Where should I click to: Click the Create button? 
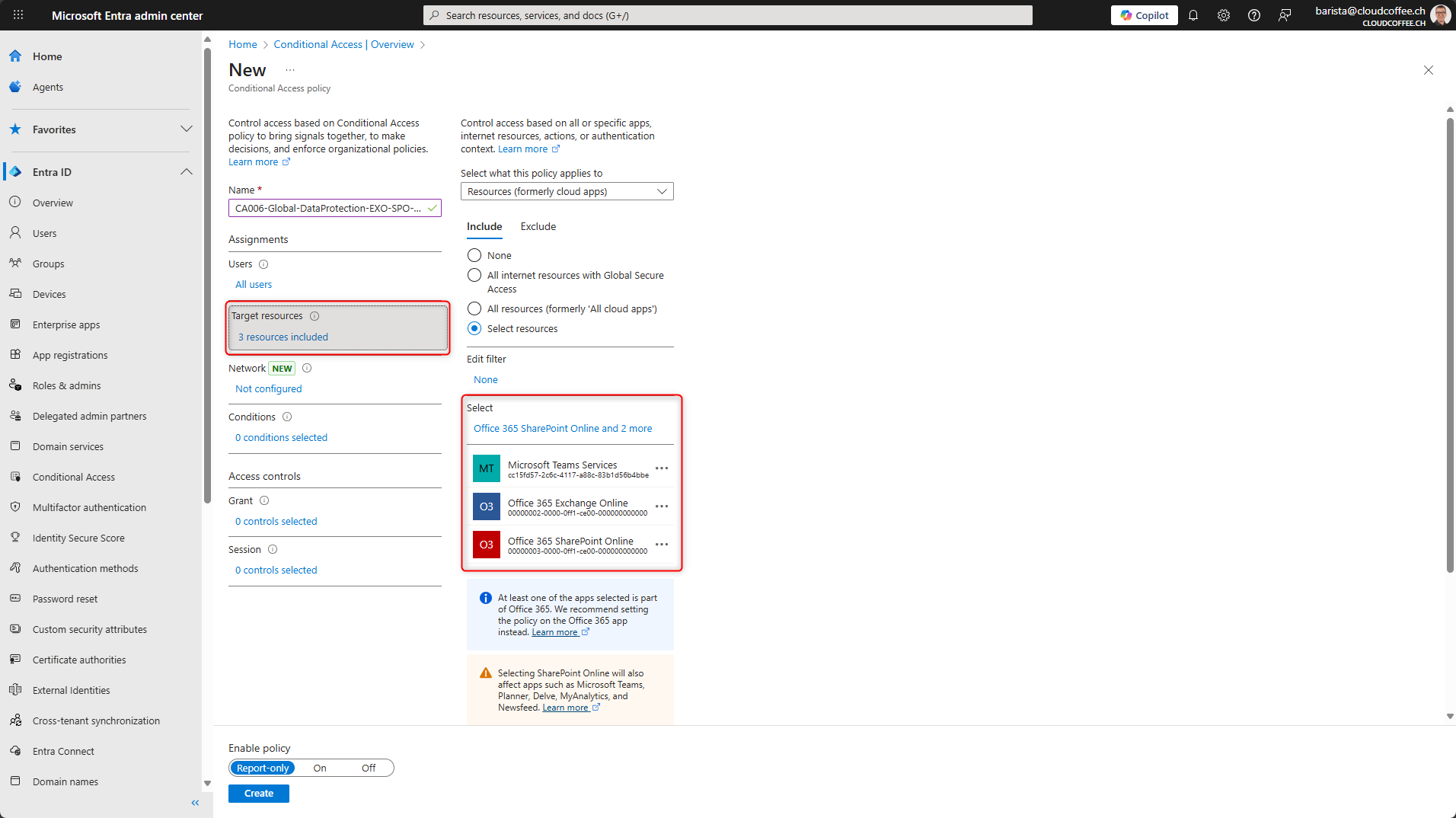pyautogui.click(x=259, y=794)
